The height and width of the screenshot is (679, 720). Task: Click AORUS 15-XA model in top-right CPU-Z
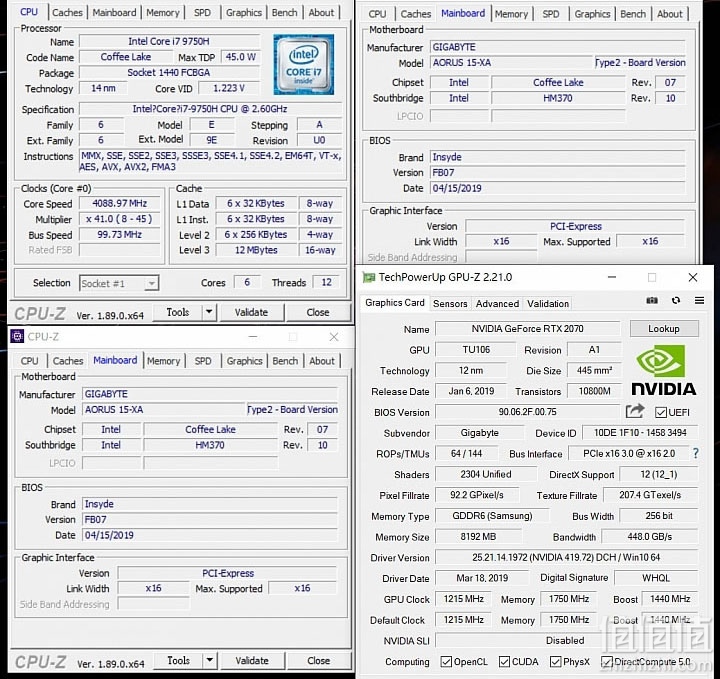(x=511, y=63)
